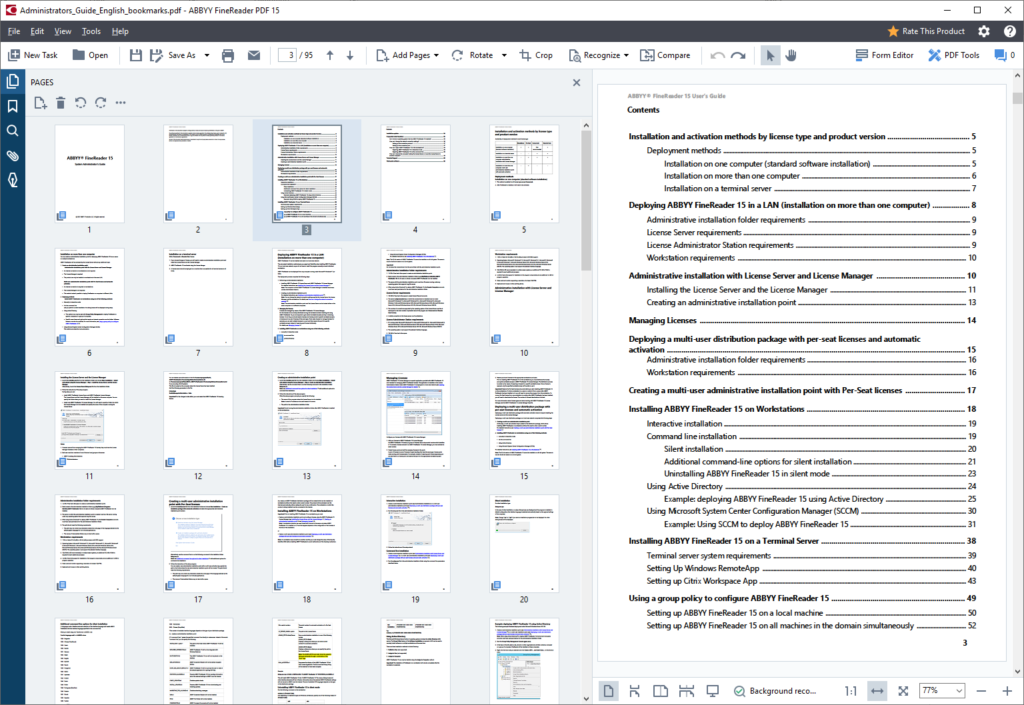Click the Pages panel vertical scrollbar thumb
1024x705 pixels.
(586, 201)
